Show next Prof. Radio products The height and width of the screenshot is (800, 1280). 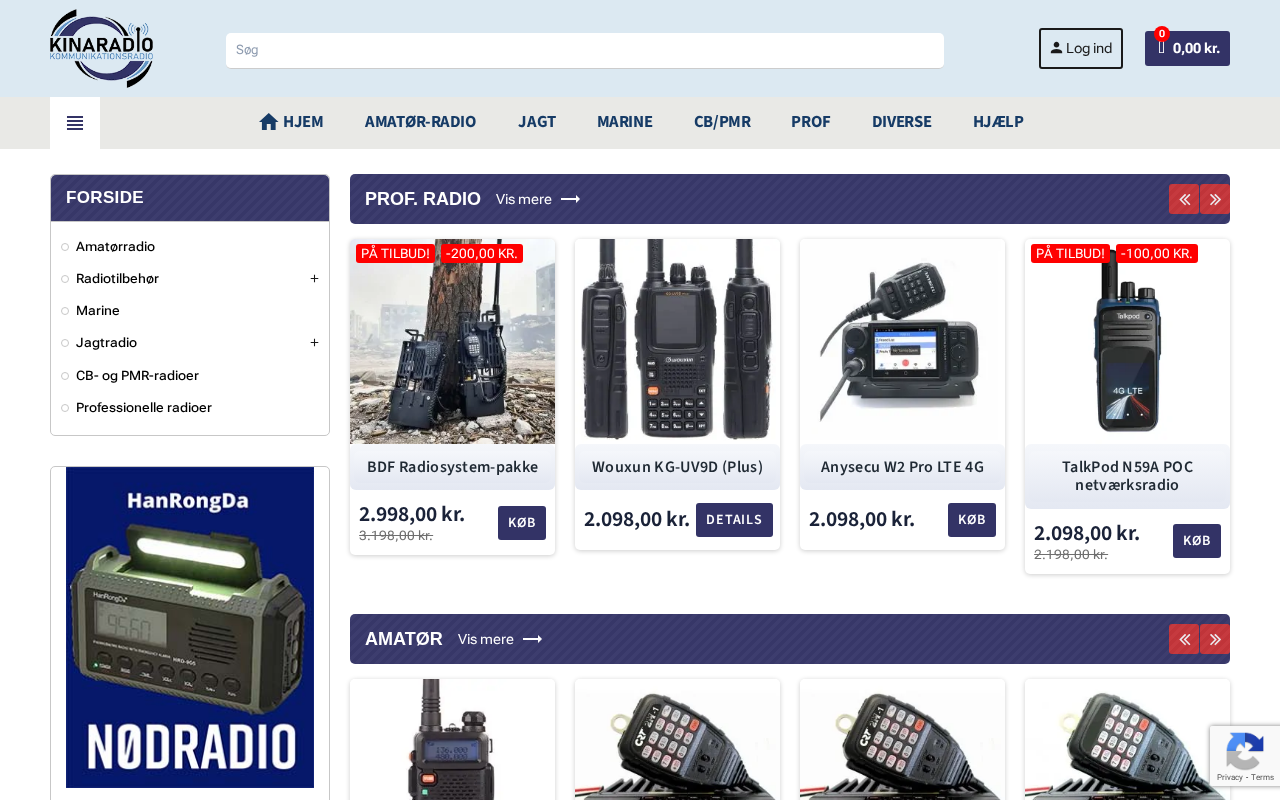(x=1215, y=199)
